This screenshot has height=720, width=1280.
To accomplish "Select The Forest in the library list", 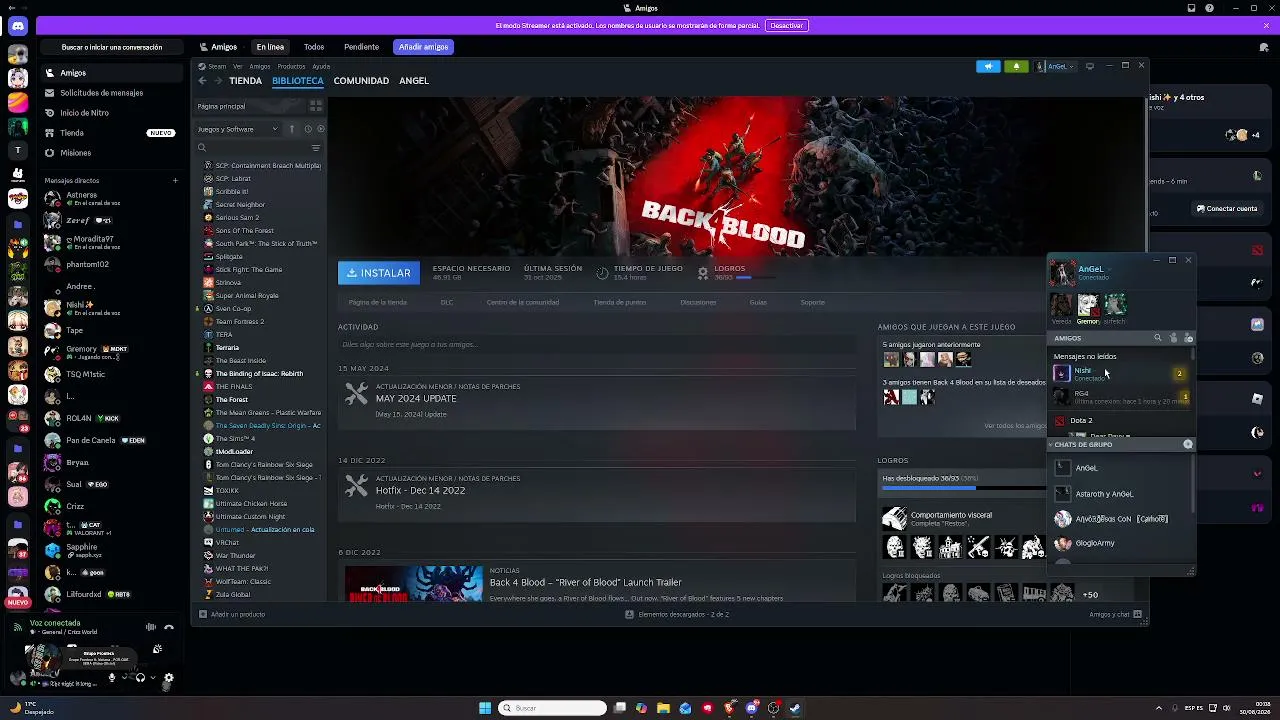I will (x=231, y=399).
